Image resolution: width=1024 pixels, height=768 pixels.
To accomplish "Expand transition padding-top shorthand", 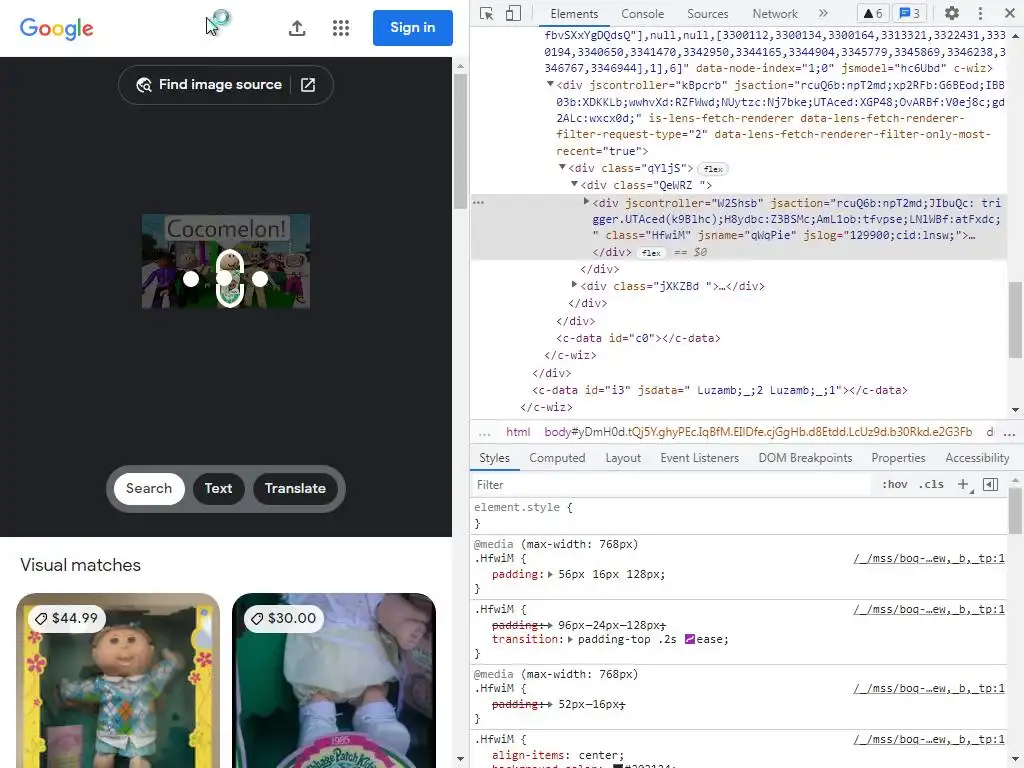I will pyautogui.click(x=570, y=639).
